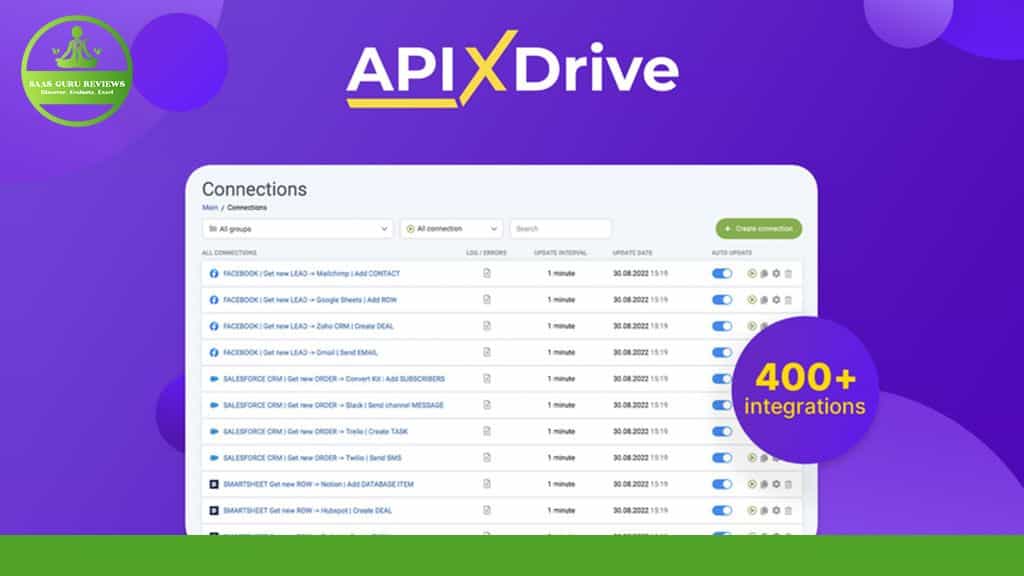1024x576 pixels.
Task: Open log for Salesforce Twilio SMS connection
Action: tap(487, 457)
